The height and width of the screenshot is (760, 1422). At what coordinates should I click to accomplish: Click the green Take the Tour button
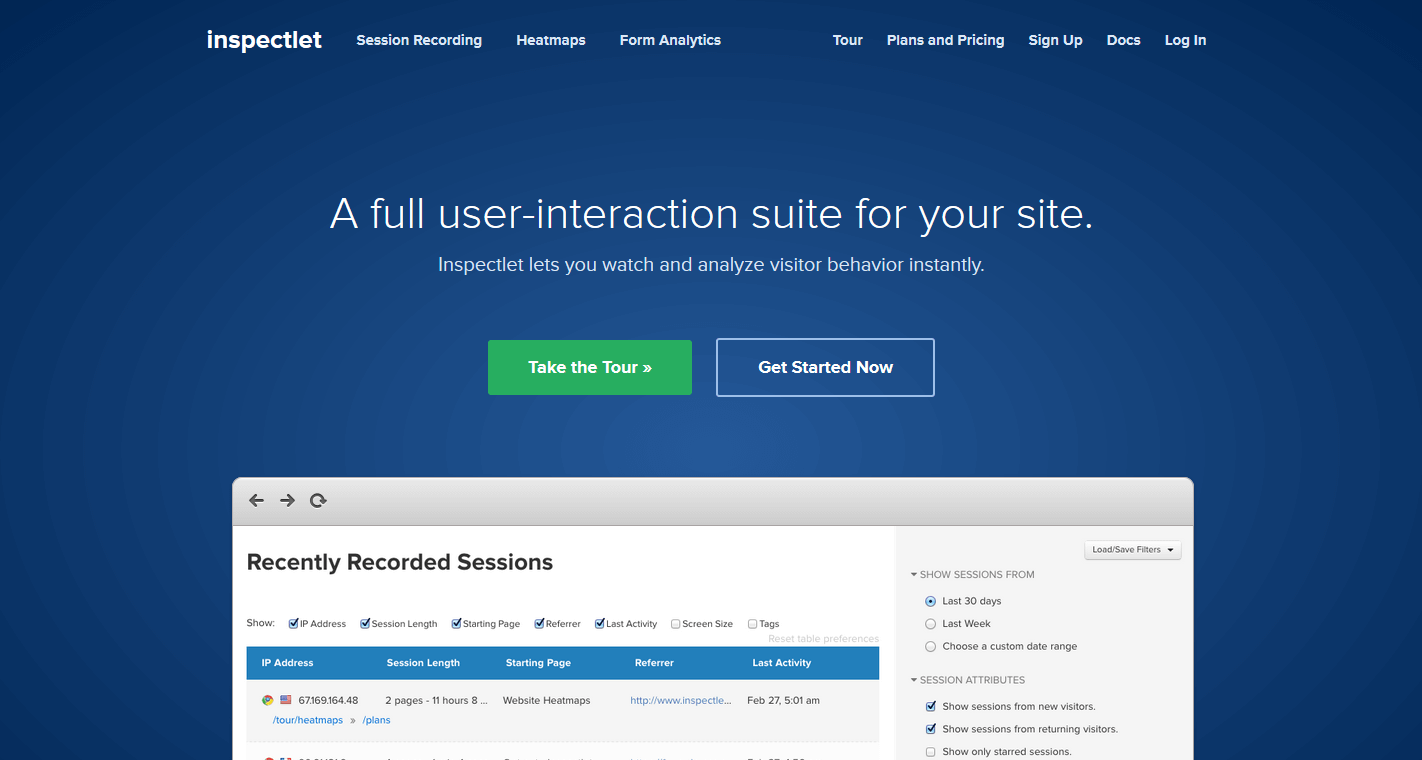[590, 367]
